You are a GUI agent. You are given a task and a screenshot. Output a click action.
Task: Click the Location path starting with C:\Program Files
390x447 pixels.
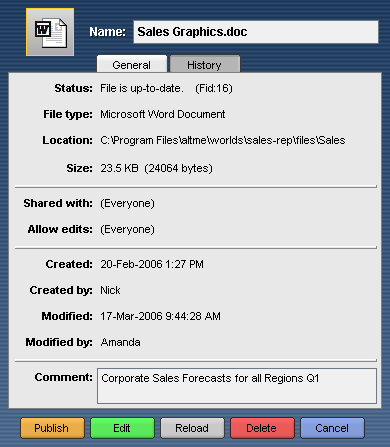(x=223, y=140)
